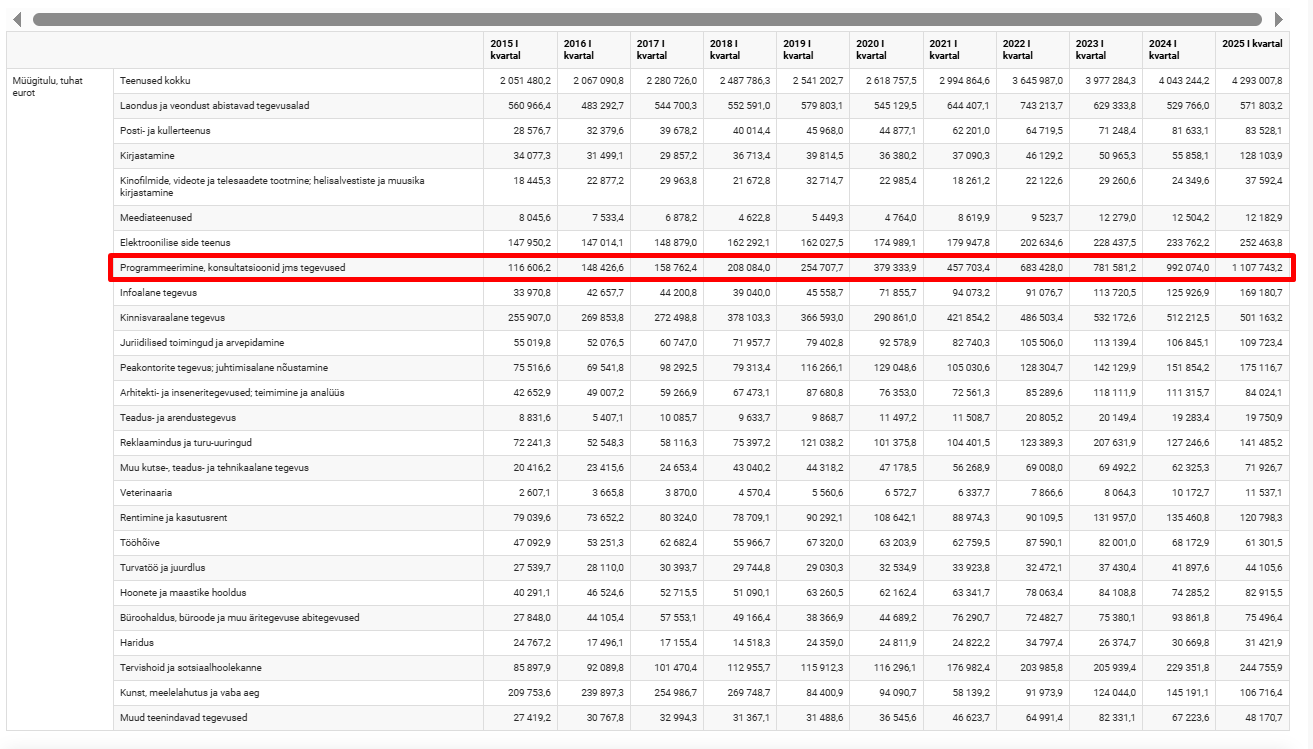The height and width of the screenshot is (749, 1313).
Task: Select the '2018 I kvartal' column header
Action: tap(740, 50)
